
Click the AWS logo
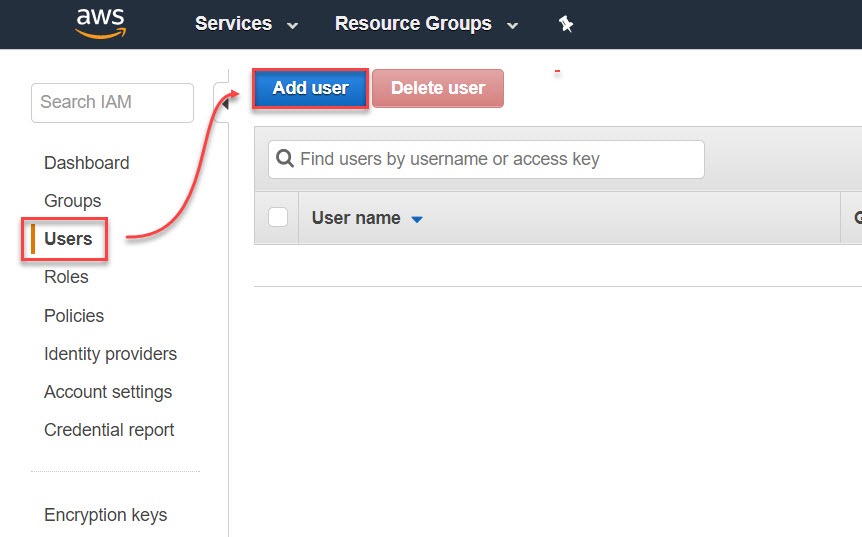point(101,24)
